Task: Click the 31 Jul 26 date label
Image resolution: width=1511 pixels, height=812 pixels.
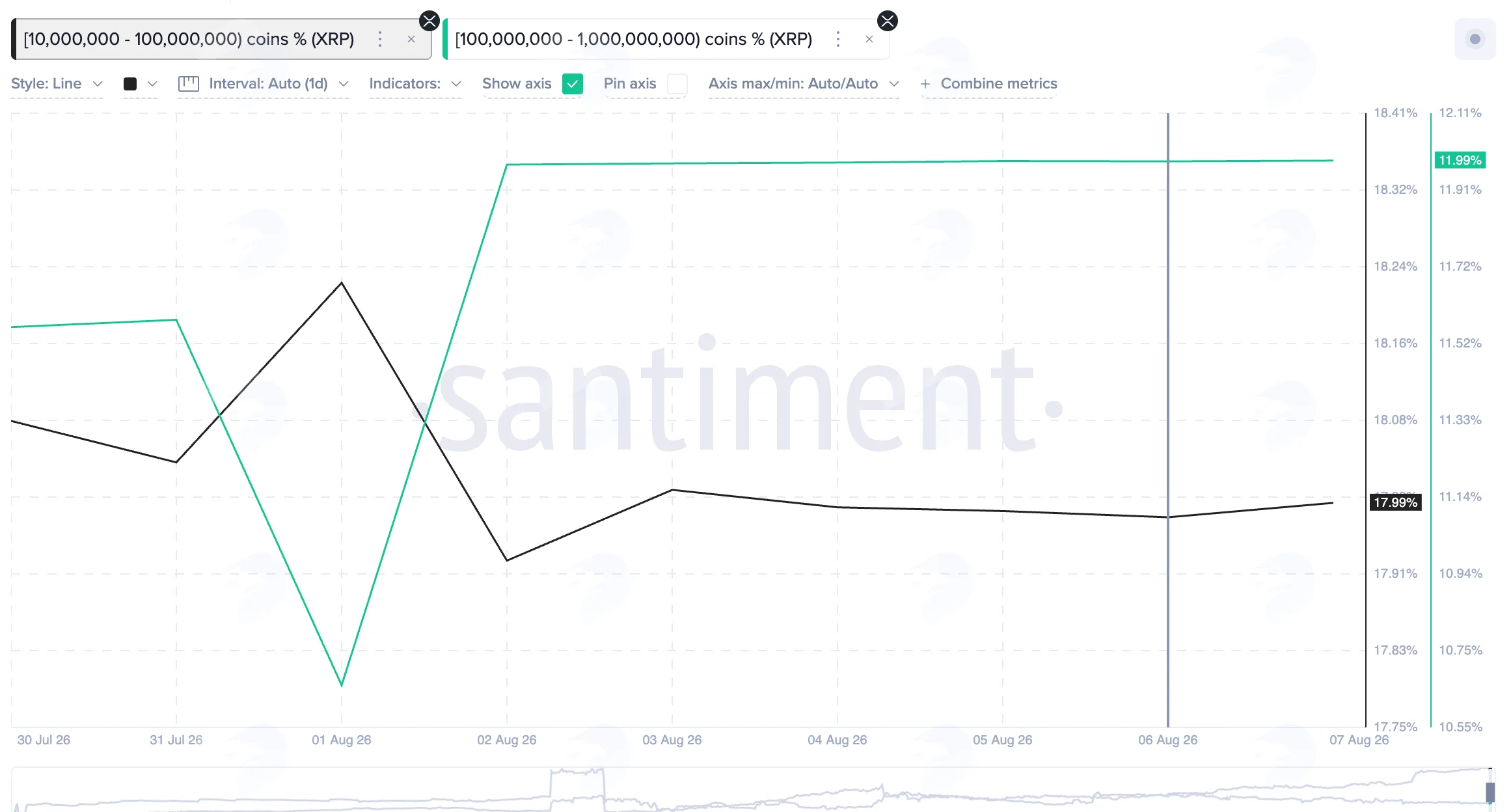Action: pos(176,740)
